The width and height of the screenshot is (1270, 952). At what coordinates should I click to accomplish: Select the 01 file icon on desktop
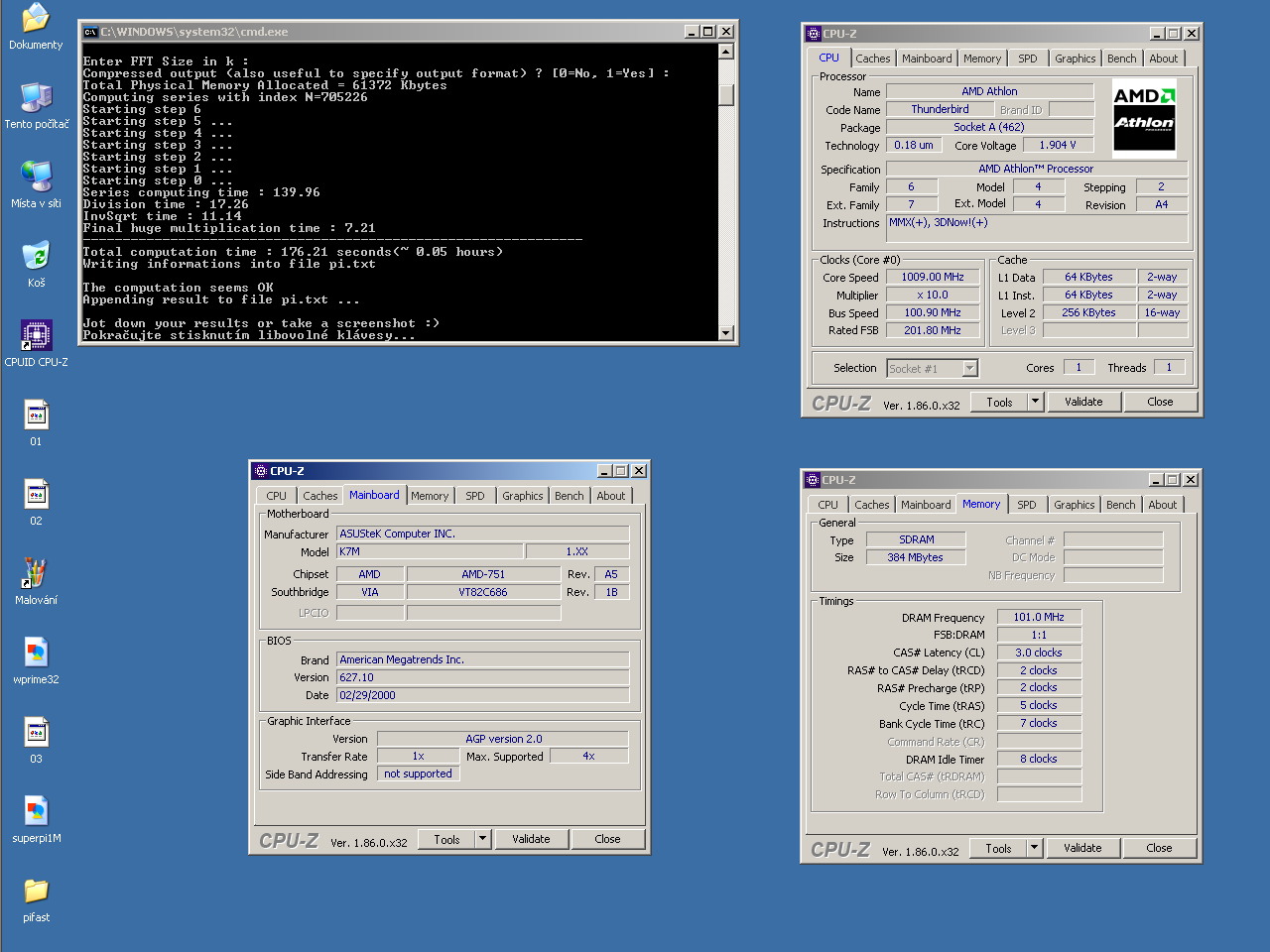[36, 422]
